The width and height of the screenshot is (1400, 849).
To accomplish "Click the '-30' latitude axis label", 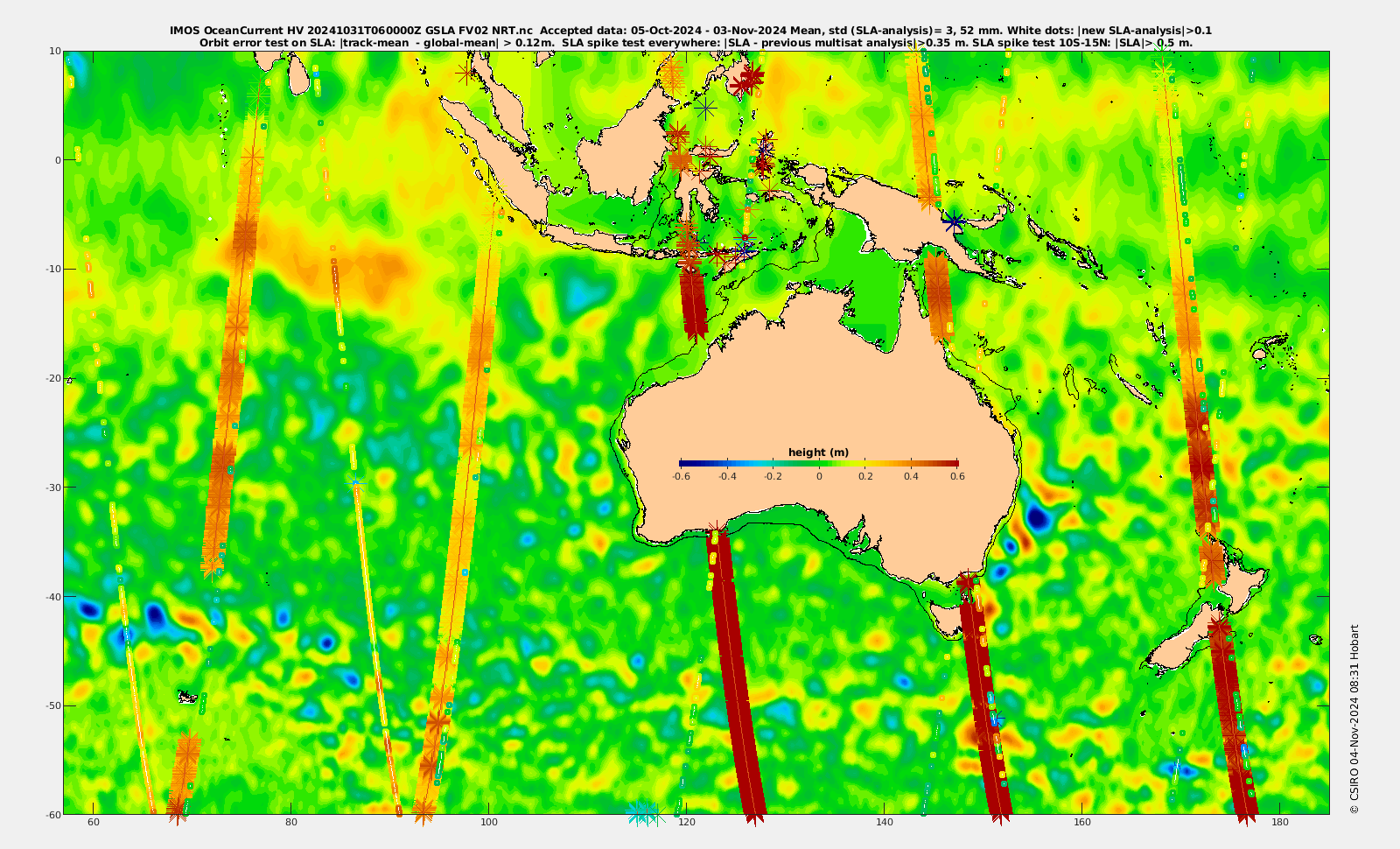I will point(53,487).
